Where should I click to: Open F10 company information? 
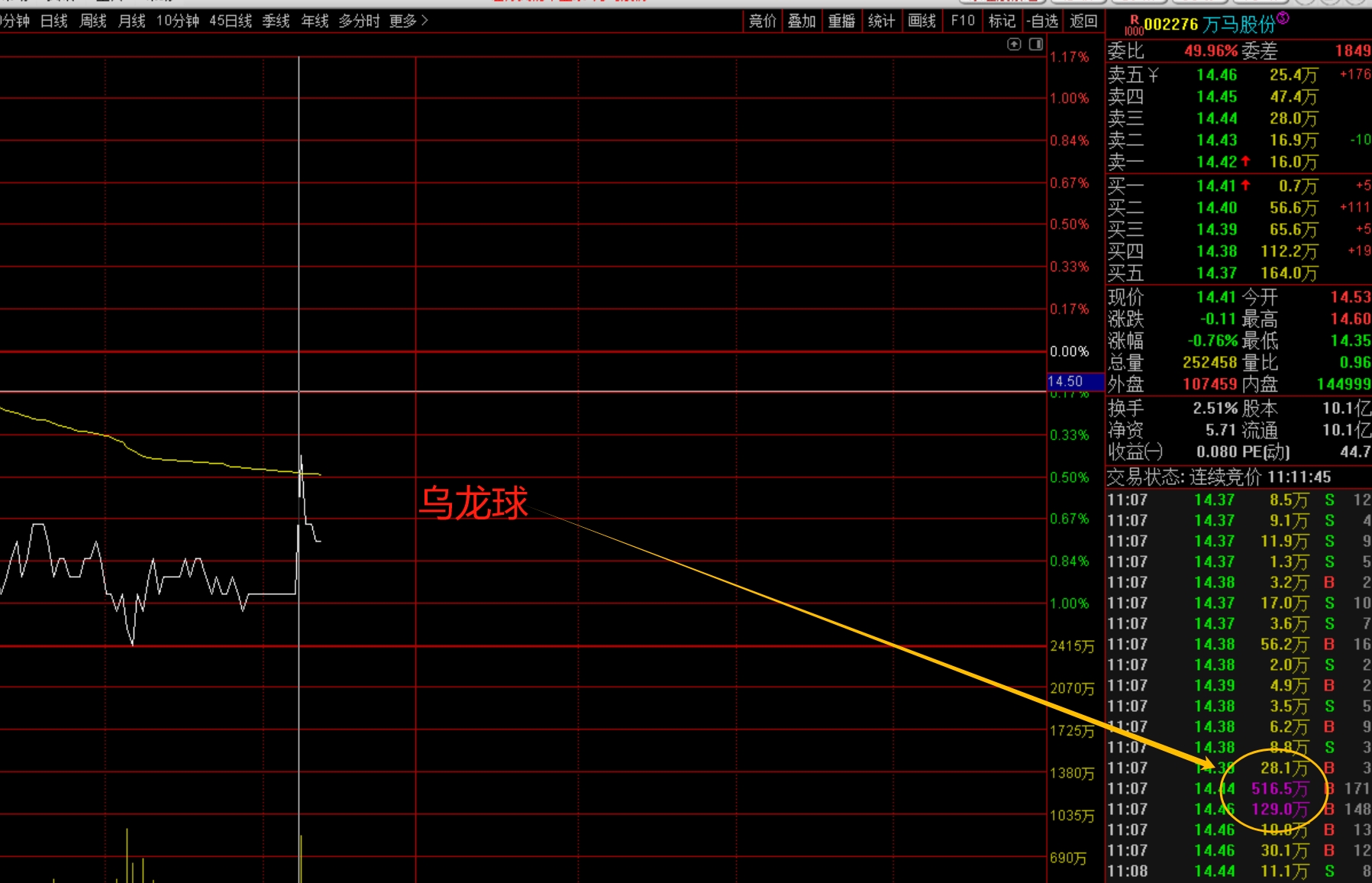[x=962, y=21]
